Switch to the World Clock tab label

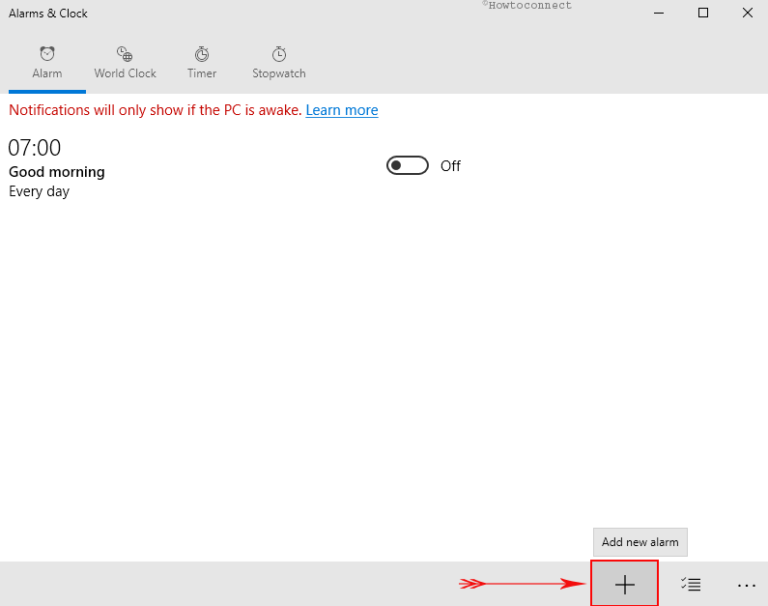click(x=125, y=74)
